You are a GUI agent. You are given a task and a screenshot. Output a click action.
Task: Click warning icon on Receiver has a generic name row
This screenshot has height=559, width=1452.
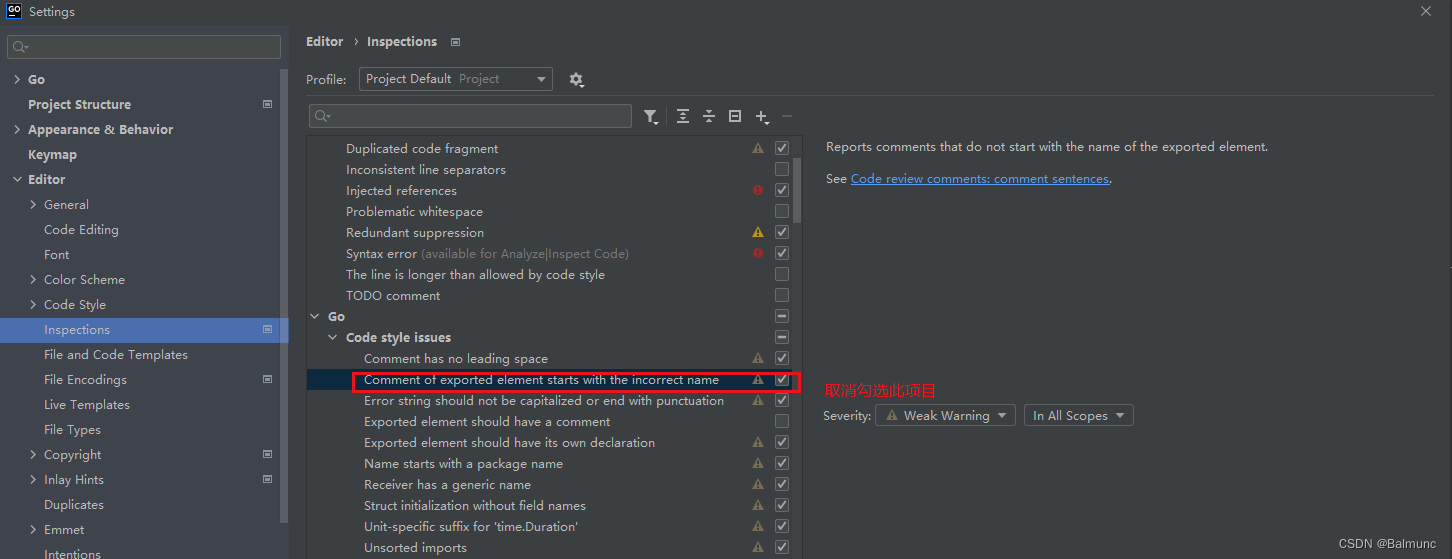point(758,484)
